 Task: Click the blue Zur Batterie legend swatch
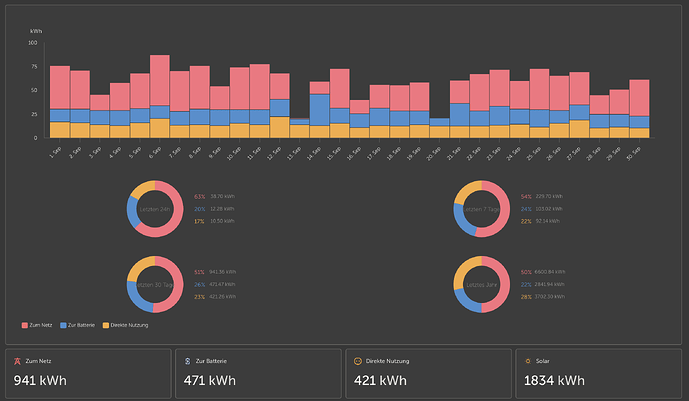[x=63, y=325]
